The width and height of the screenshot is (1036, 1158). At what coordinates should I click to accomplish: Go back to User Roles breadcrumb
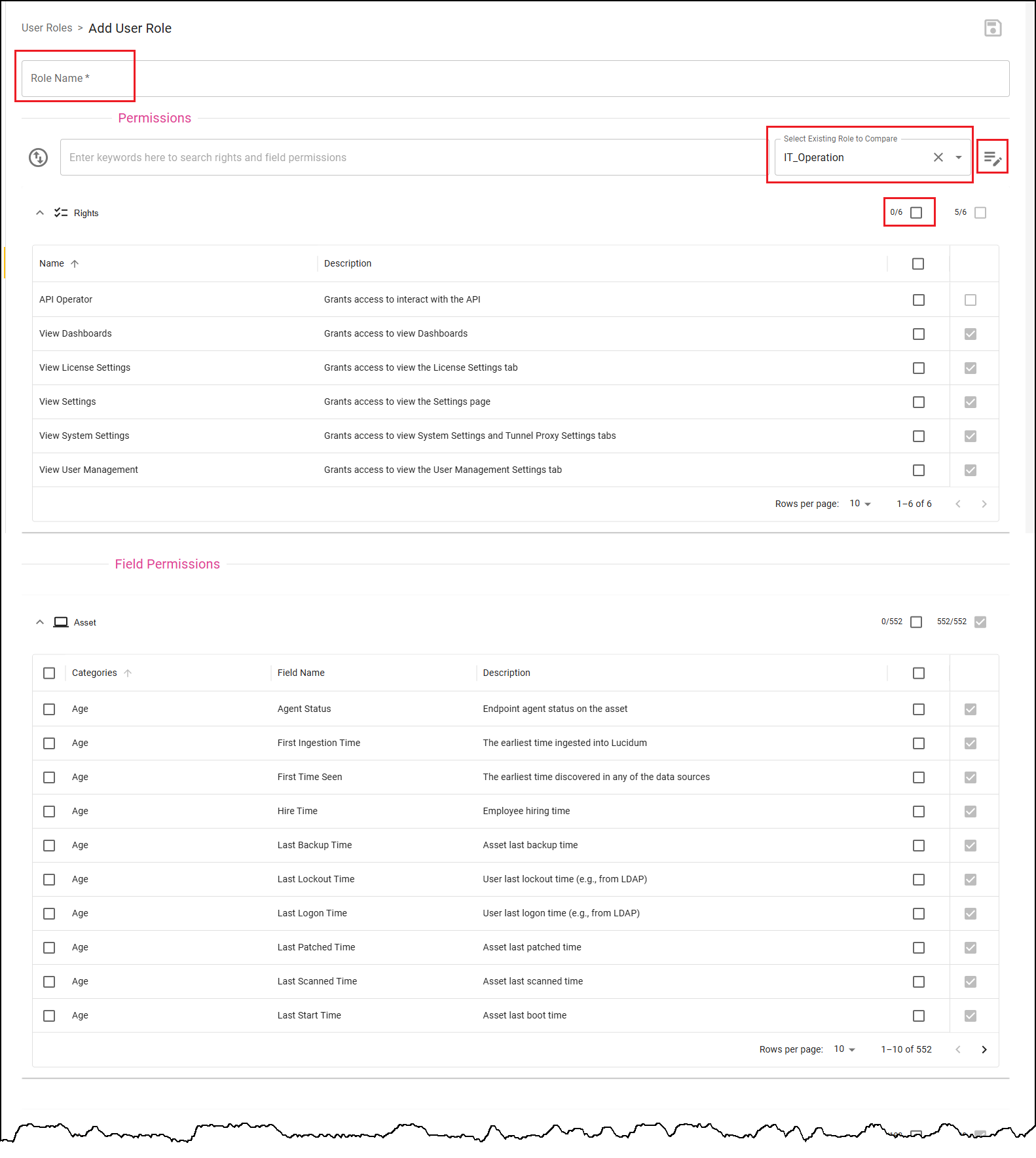(x=47, y=28)
